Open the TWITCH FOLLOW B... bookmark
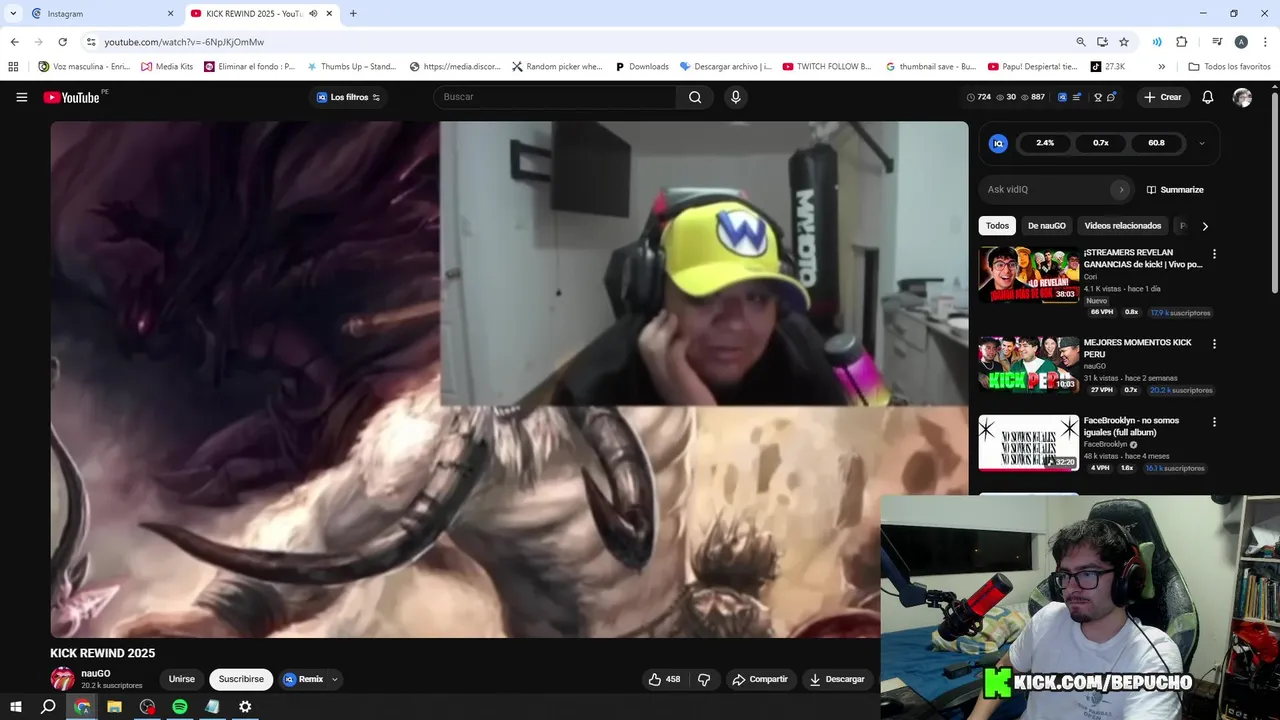 click(x=827, y=67)
